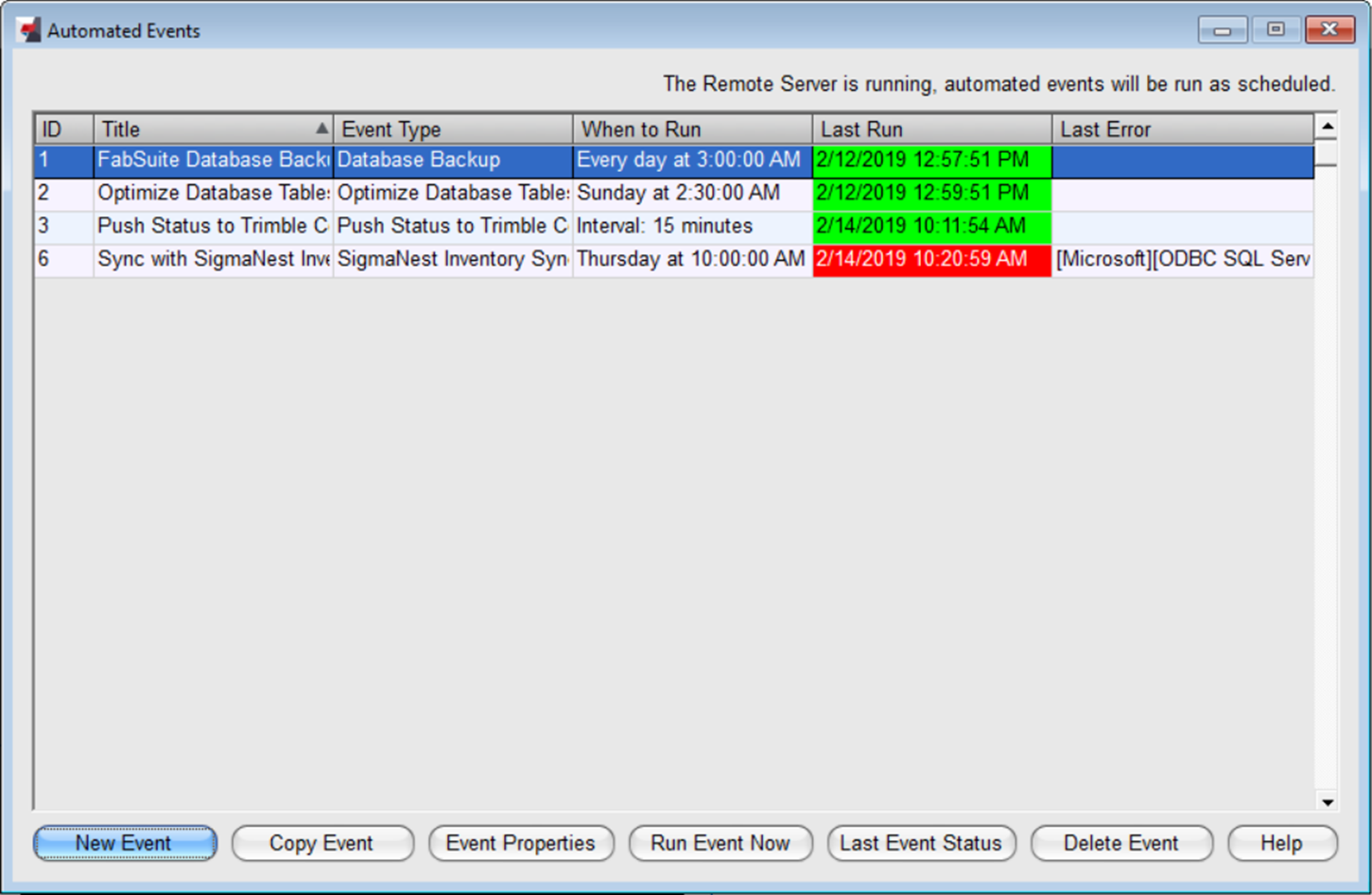Click the red failed Last Run cell
Screen dimensions: 1372x895
click(931, 260)
